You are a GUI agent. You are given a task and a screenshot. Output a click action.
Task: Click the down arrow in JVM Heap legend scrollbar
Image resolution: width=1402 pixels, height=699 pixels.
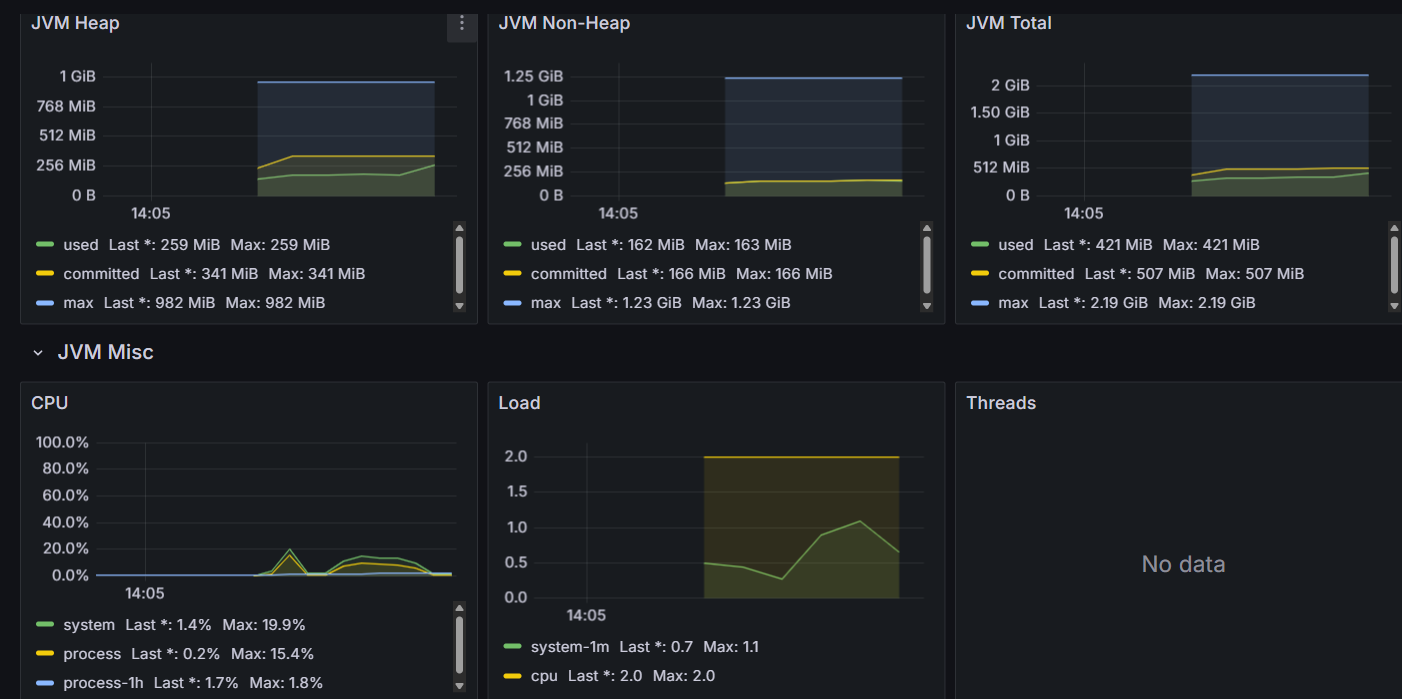[x=459, y=306]
